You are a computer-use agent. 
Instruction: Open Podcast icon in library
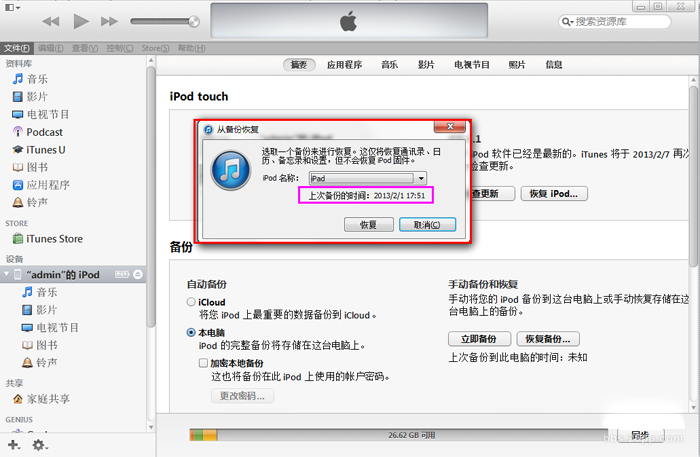[18, 132]
